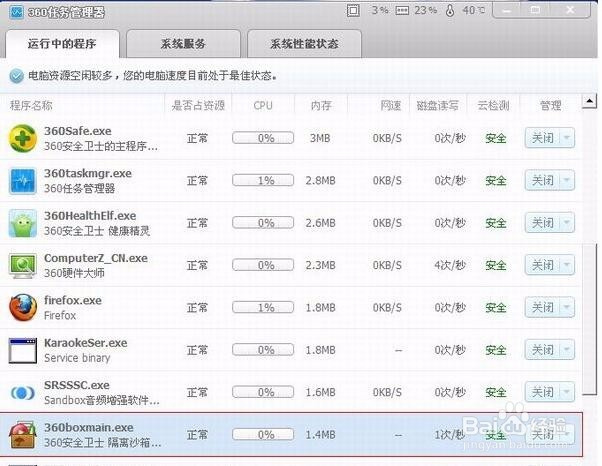Click the 360Safe.exe program icon

[23, 138]
